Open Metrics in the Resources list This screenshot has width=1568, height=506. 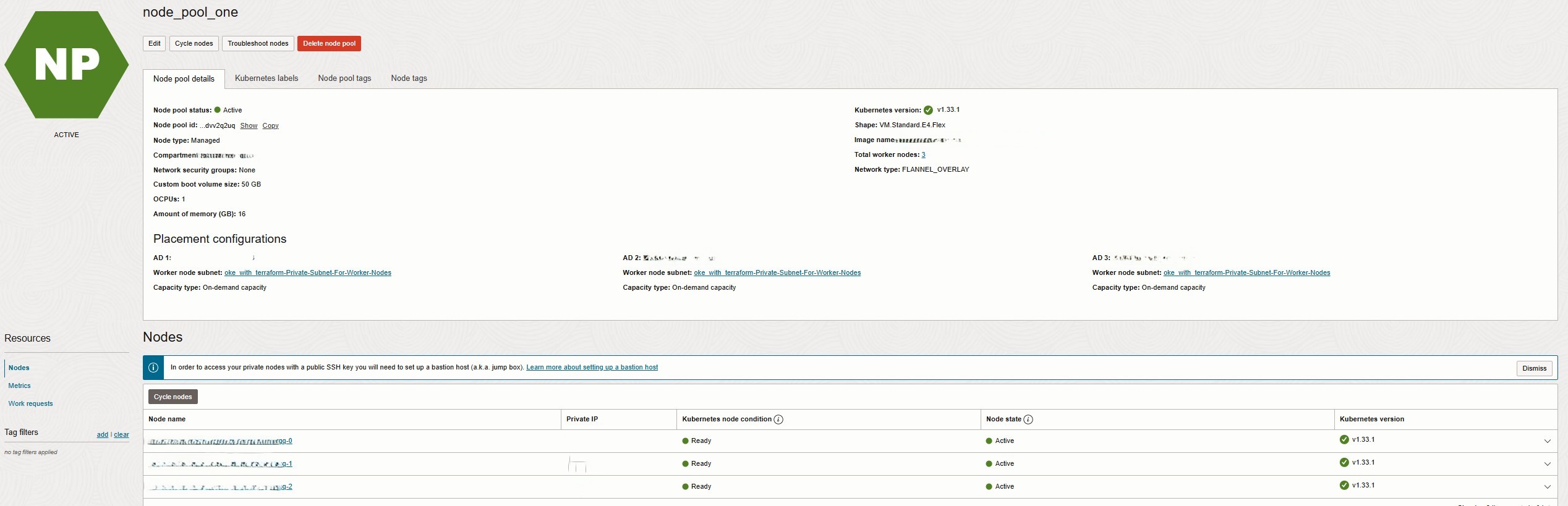coord(19,386)
